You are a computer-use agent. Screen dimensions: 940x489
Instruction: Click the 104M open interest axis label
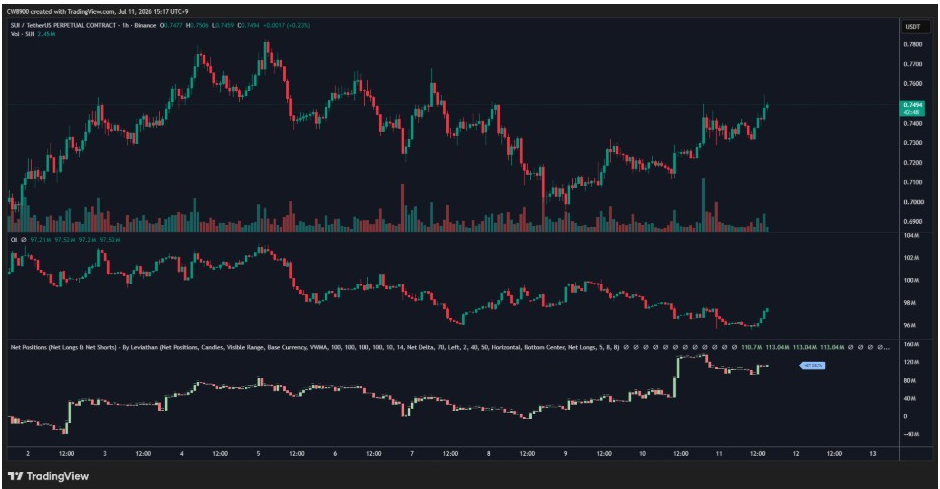point(911,236)
